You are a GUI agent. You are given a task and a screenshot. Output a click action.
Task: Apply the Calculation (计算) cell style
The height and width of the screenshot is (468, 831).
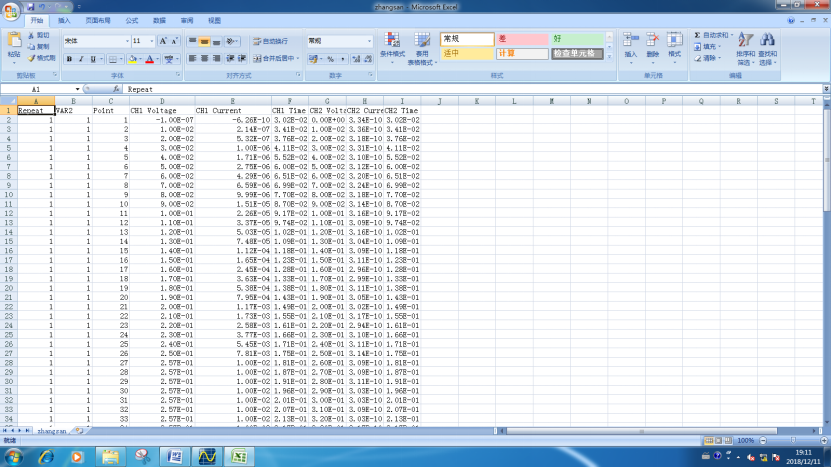pos(522,54)
